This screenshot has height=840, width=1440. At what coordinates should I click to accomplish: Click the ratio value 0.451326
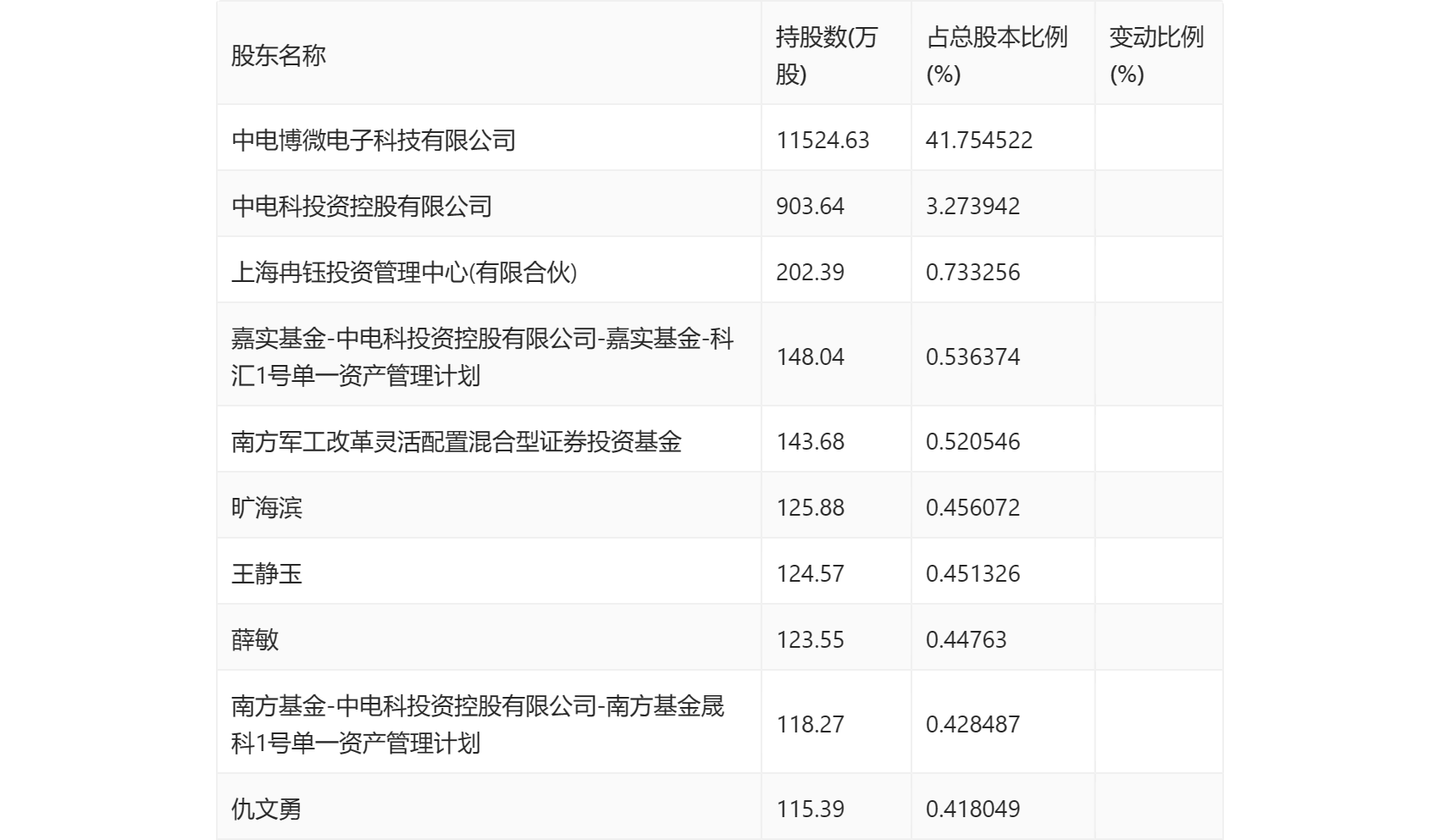972,573
